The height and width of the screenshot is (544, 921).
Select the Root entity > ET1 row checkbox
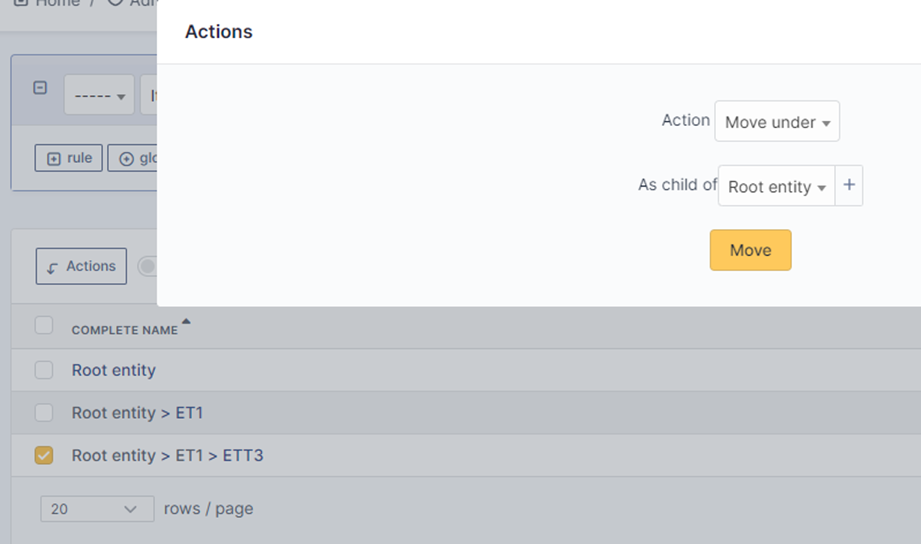click(44, 412)
